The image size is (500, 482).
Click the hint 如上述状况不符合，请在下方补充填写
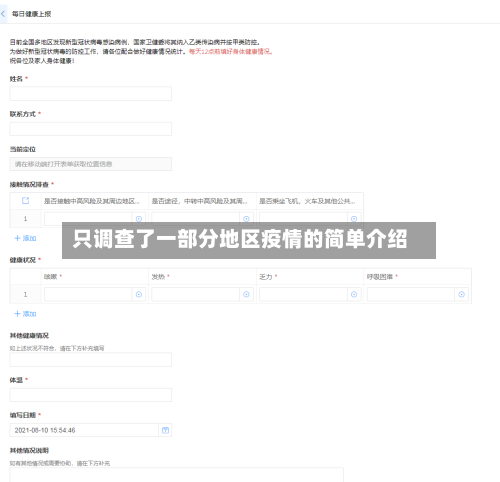pyautogui.click(x=57, y=348)
